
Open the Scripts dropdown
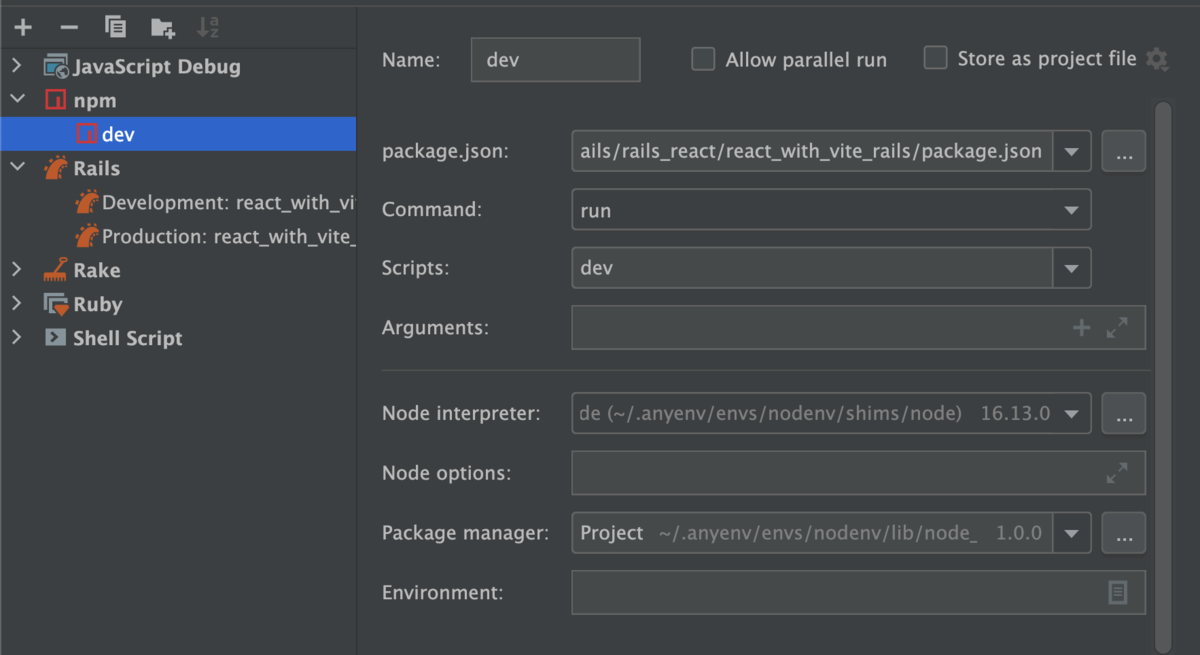point(1073,267)
